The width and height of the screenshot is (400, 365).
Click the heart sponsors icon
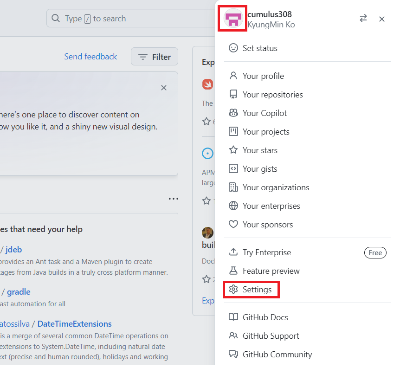pyautogui.click(x=233, y=224)
